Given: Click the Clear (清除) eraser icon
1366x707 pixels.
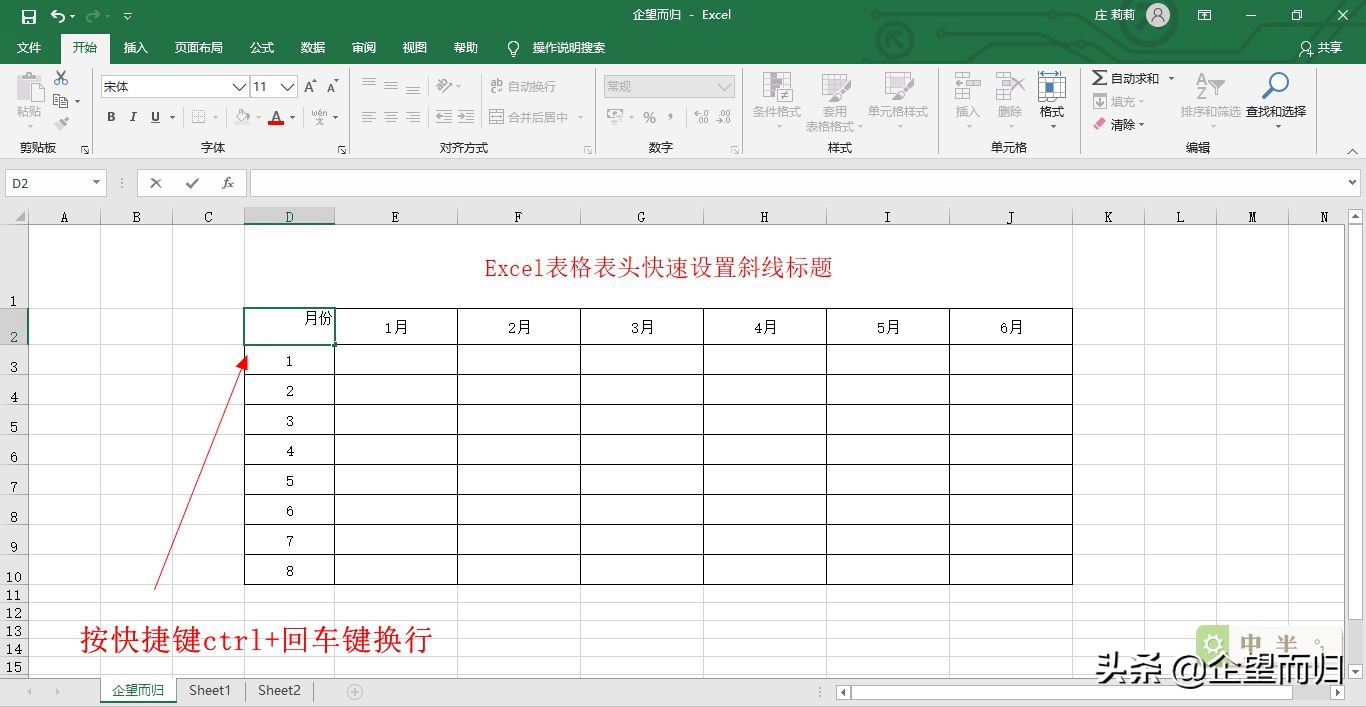Looking at the screenshot, I should (x=1100, y=124).
